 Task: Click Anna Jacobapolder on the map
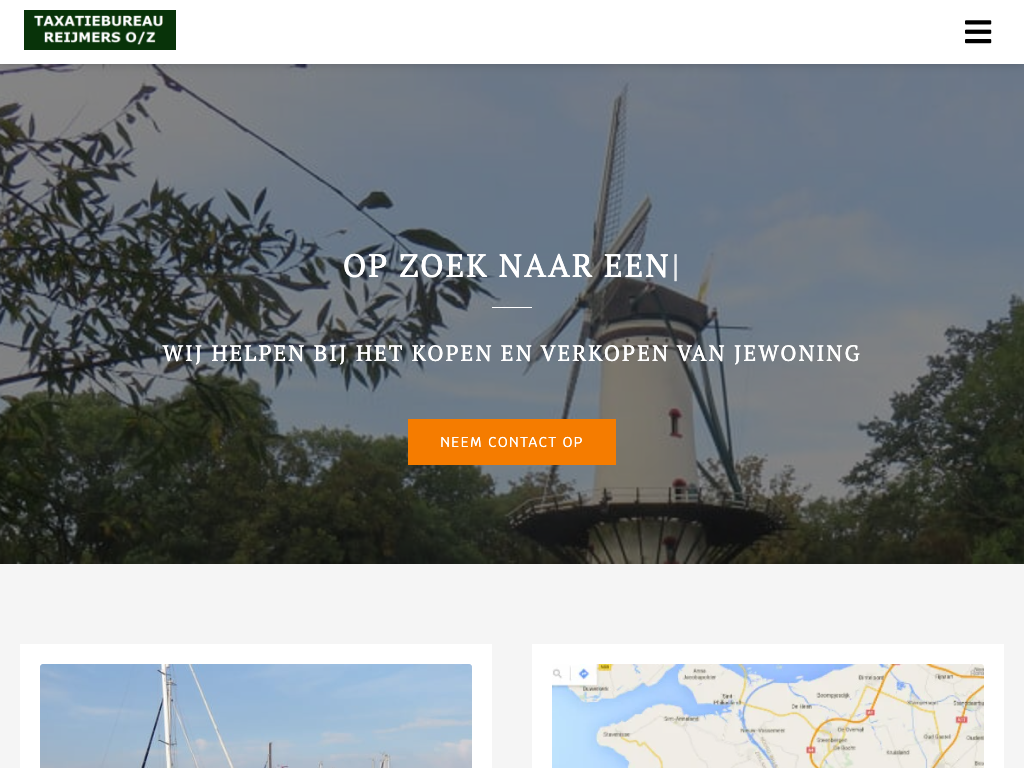[699, 674]
